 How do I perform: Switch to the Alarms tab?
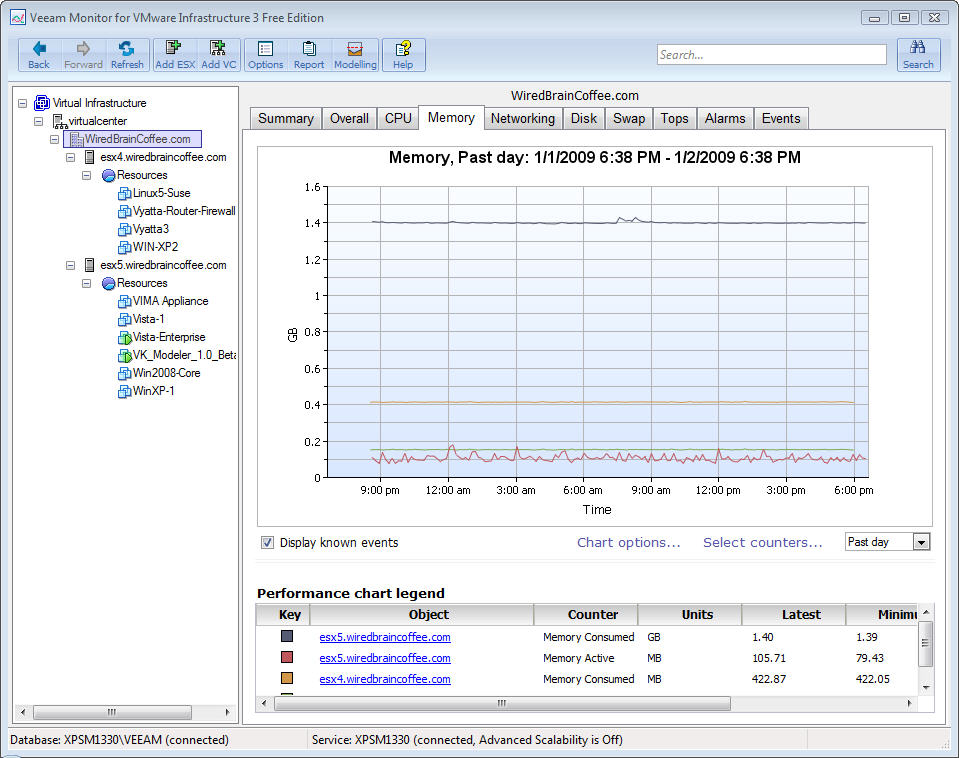[724, 118]
